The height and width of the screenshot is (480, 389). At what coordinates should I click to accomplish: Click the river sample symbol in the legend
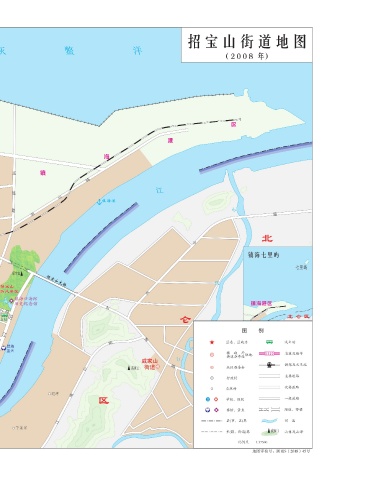pos(269,421)
